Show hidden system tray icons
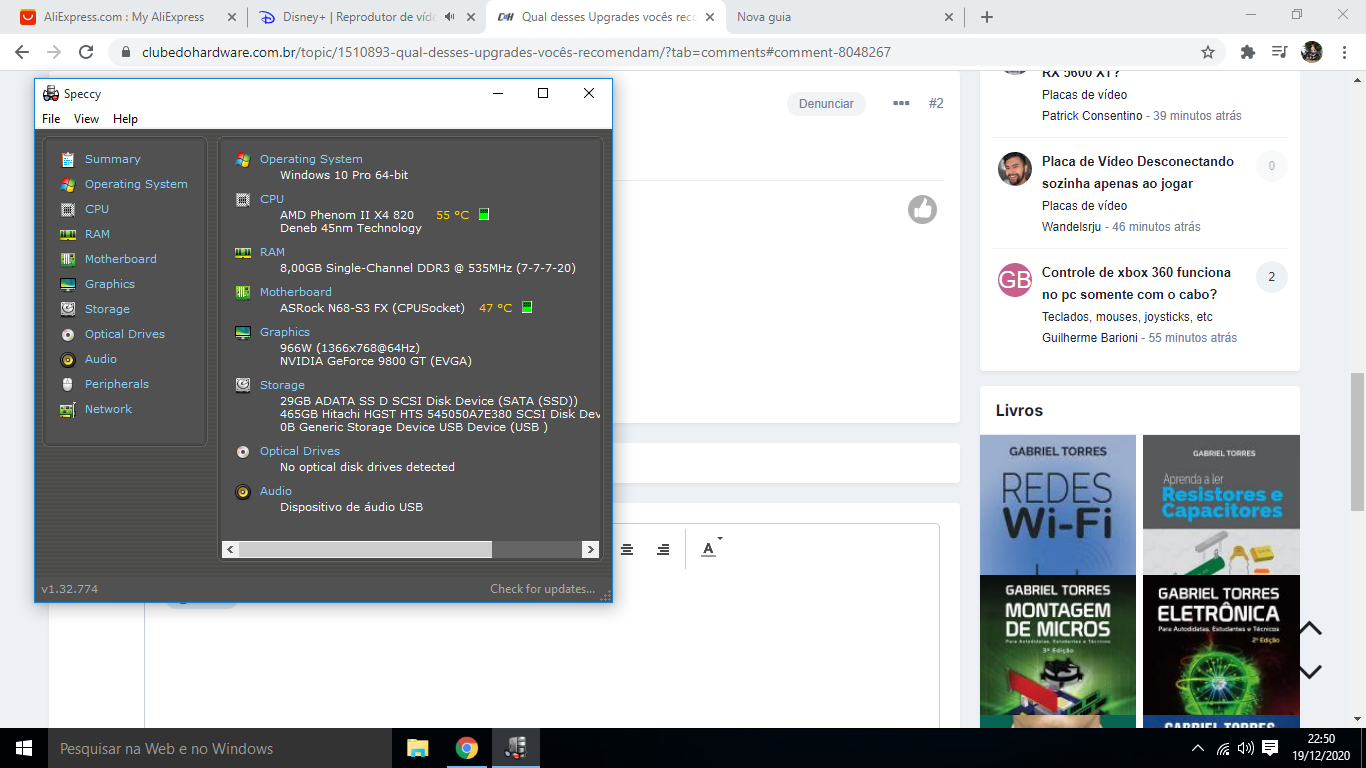1366x768 pixels. click(x=1198, y=748)
